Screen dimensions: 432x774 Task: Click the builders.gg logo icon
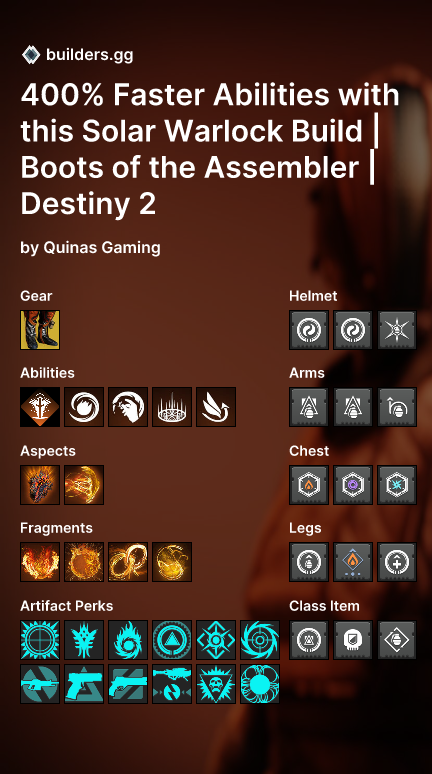[x=31, y=54]
